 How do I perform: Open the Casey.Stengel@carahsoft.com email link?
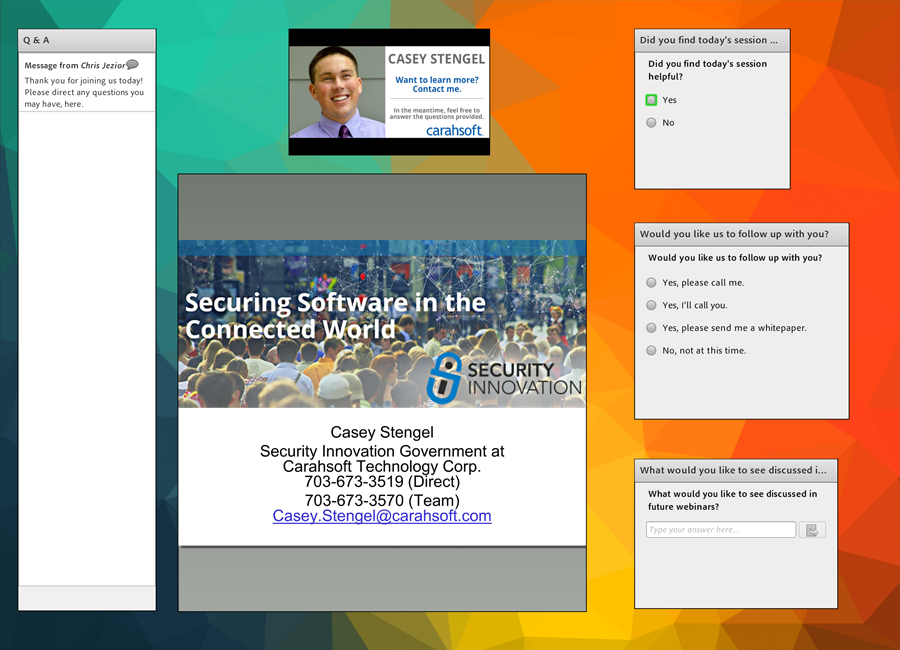(x=382, y=516)
